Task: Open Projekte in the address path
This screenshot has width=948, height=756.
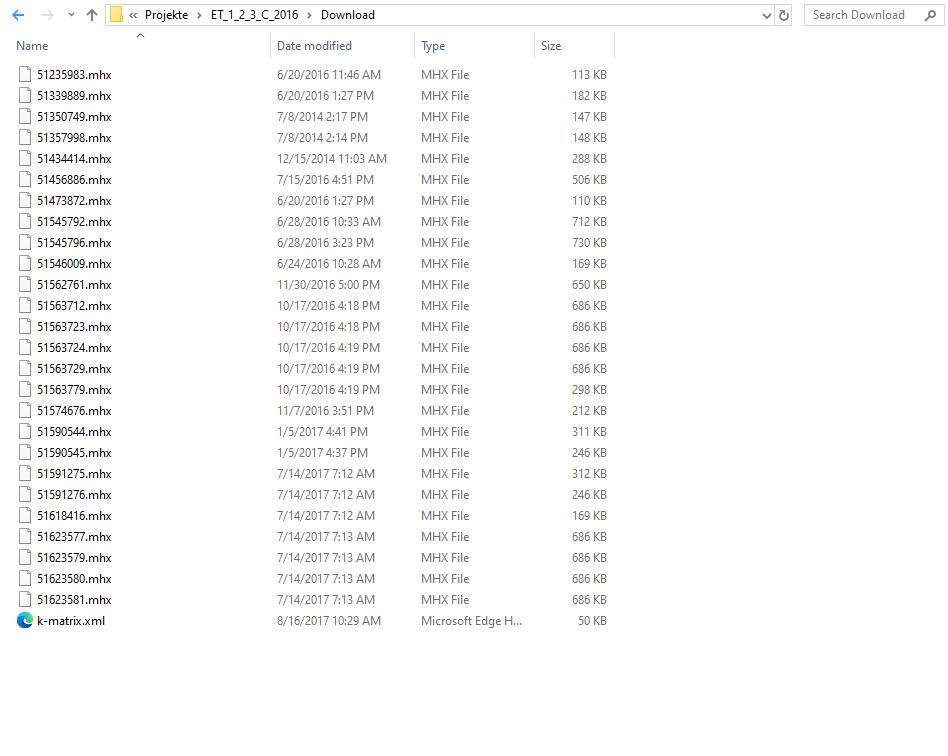Action: click(166, 15)
